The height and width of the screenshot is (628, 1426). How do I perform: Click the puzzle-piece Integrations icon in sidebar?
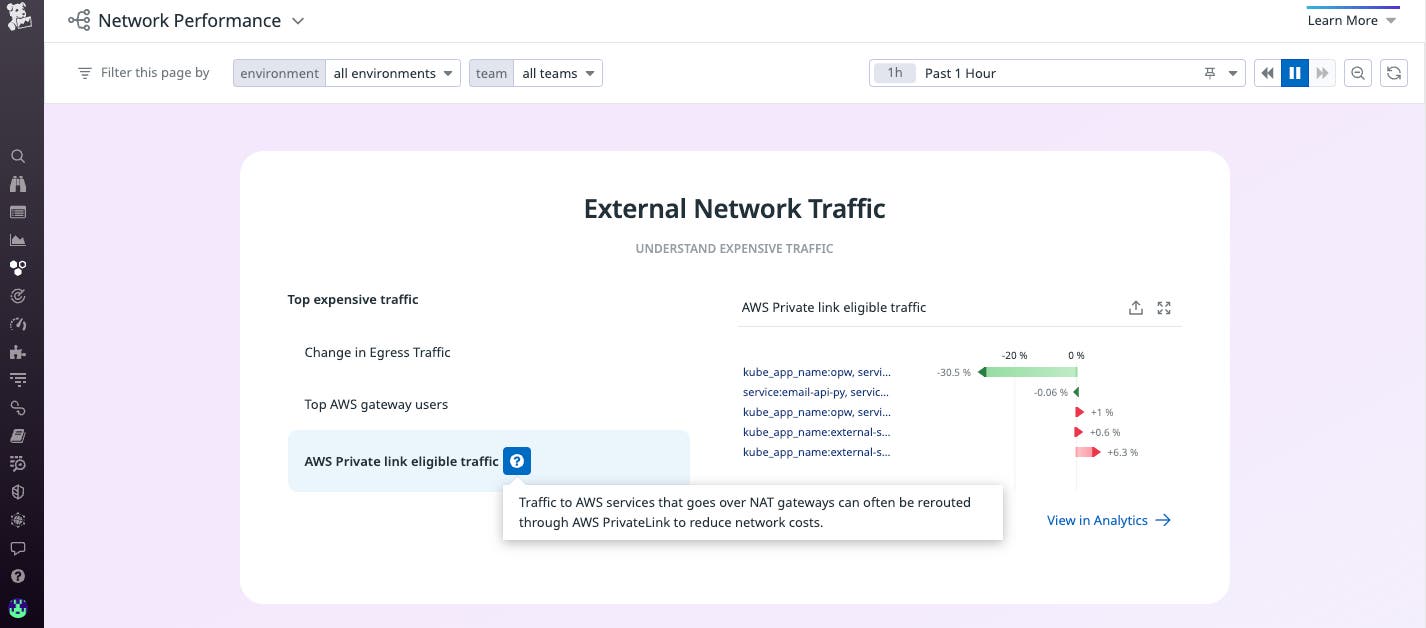point(18,352)
